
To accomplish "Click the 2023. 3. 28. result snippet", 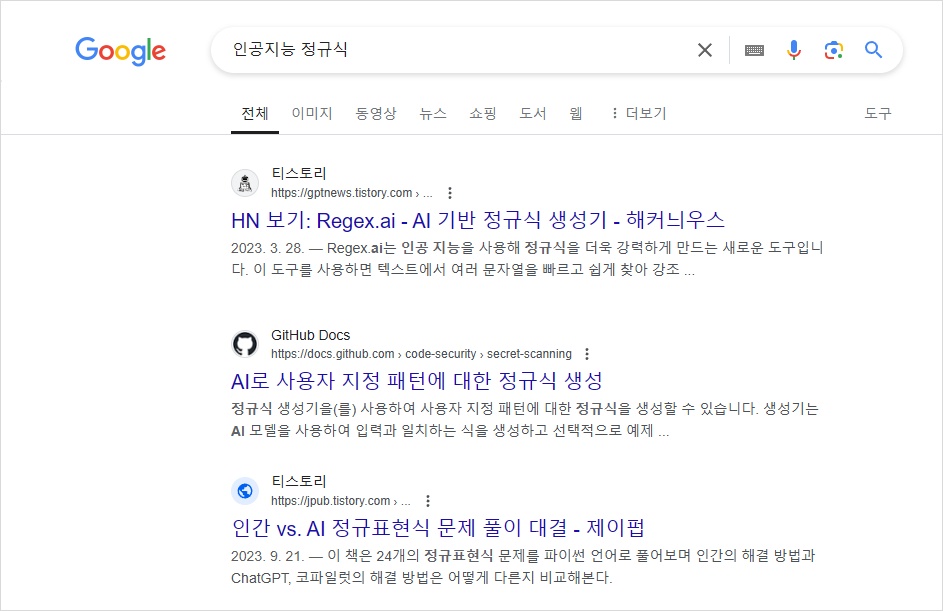I will (527, 259).
